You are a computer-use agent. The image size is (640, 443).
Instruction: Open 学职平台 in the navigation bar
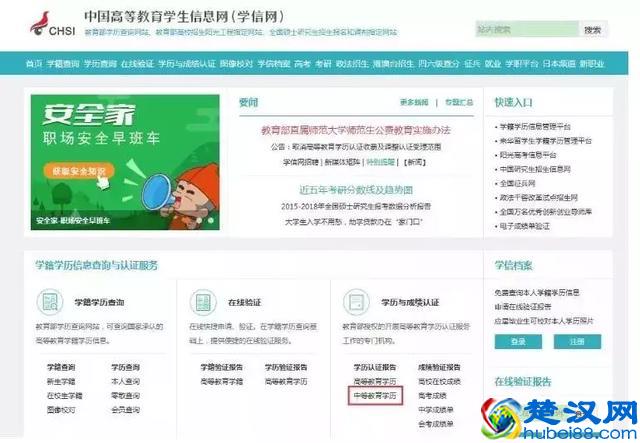(x=522, y=64)
